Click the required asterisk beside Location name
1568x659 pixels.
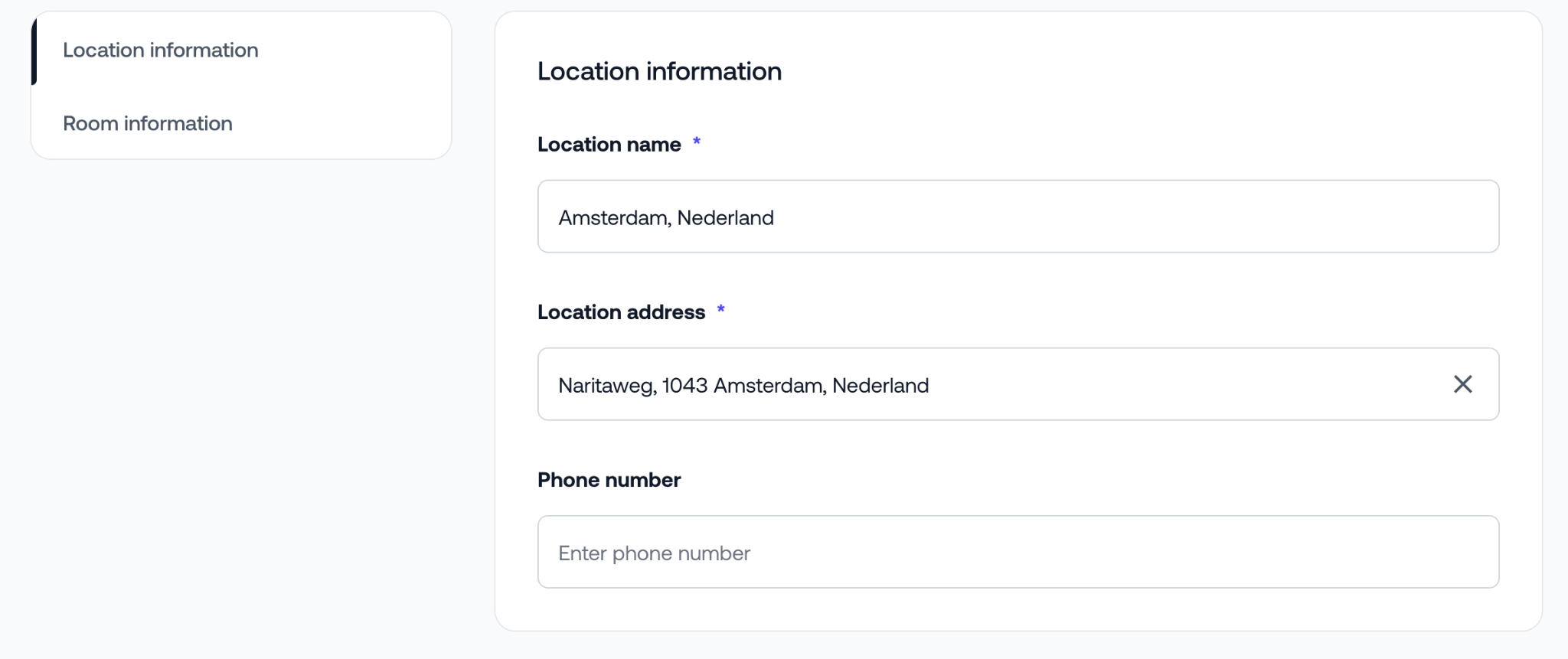tap(697, 142)
